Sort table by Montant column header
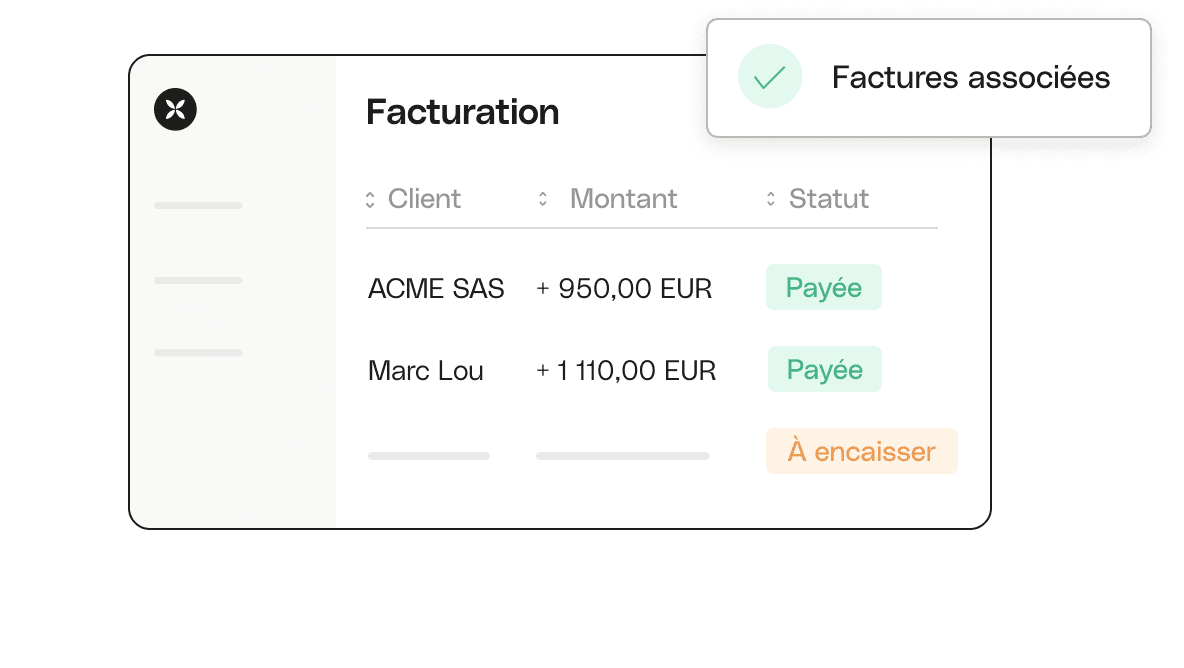The height and width of the screenshot is (668, 1184). click(624, 199)
